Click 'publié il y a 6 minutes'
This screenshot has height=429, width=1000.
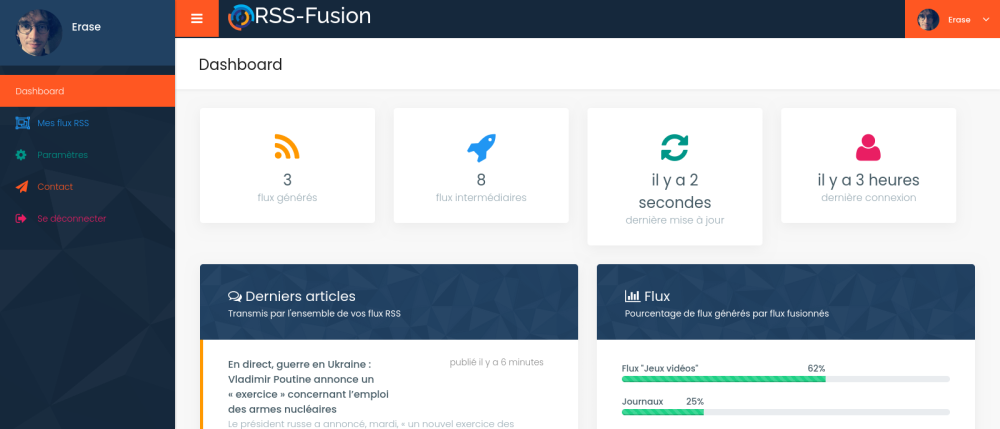(x=496, y=362)
